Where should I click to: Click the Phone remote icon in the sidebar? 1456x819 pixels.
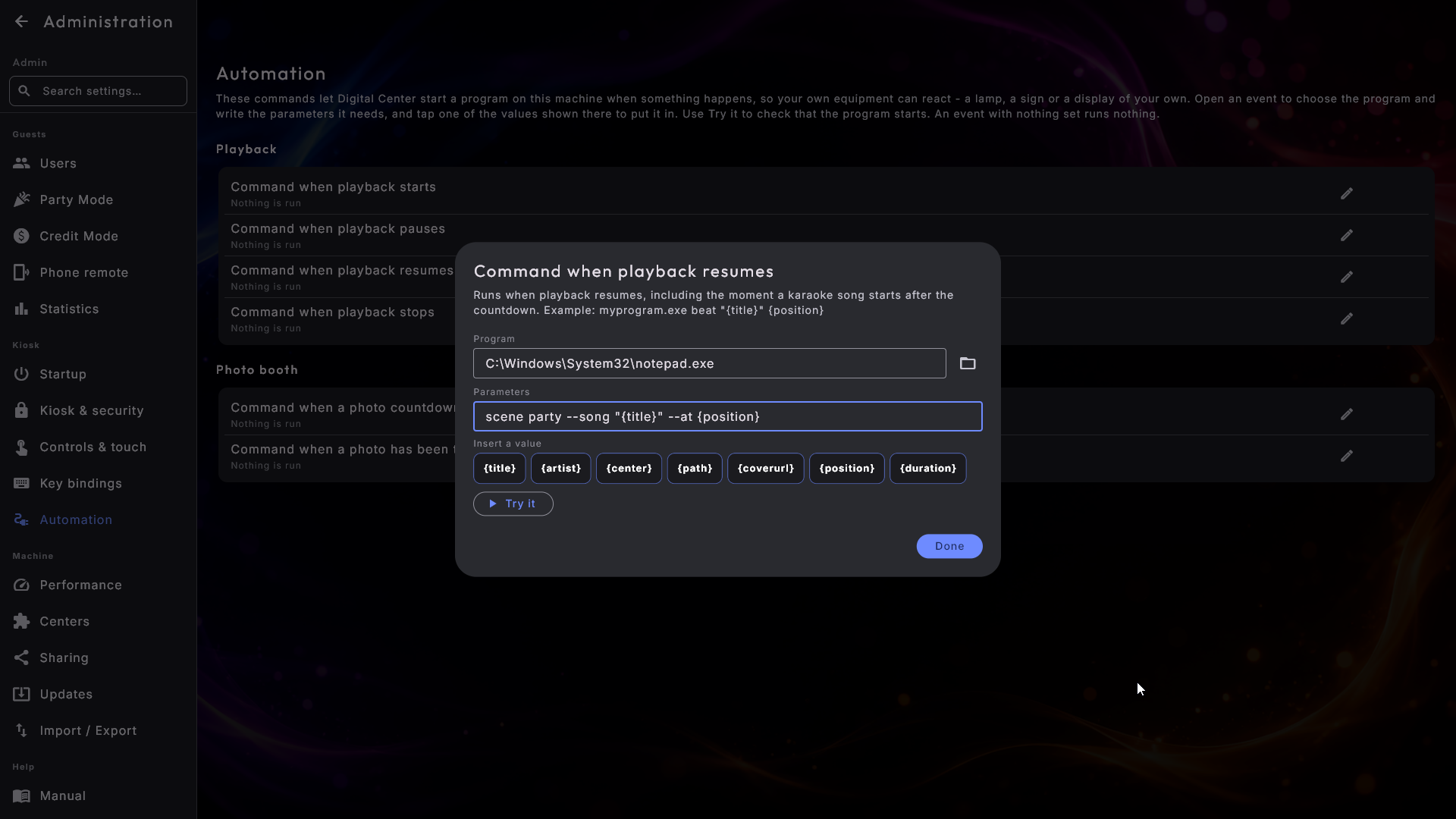tap(21, 272)
